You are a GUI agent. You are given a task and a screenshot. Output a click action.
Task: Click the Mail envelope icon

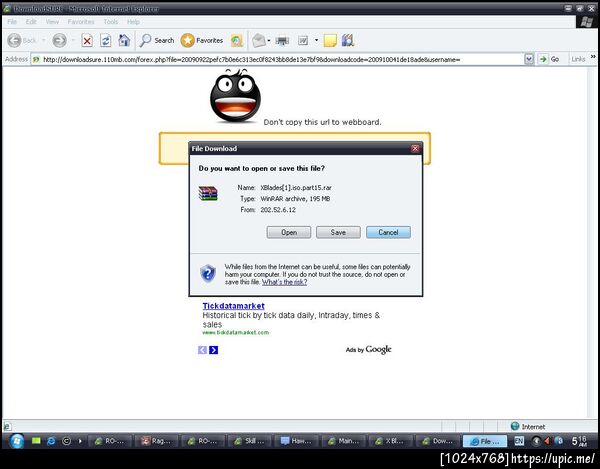259,40
